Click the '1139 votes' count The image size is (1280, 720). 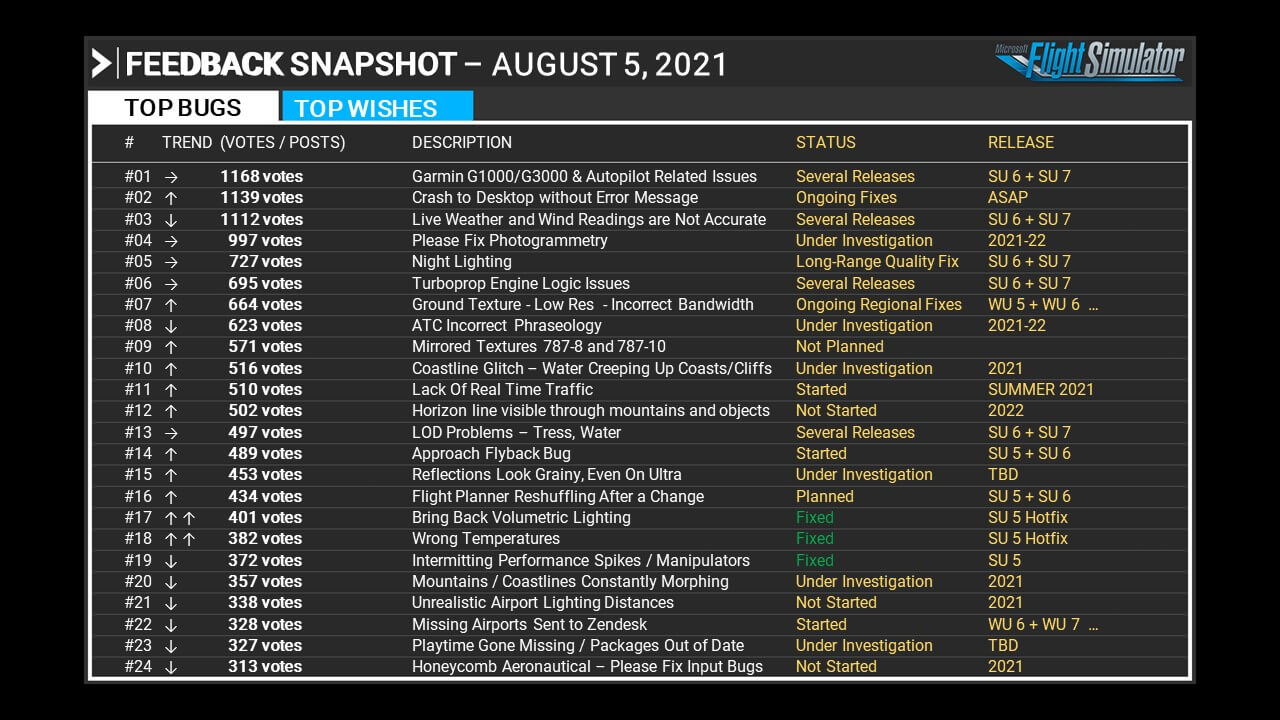[262, 198]
